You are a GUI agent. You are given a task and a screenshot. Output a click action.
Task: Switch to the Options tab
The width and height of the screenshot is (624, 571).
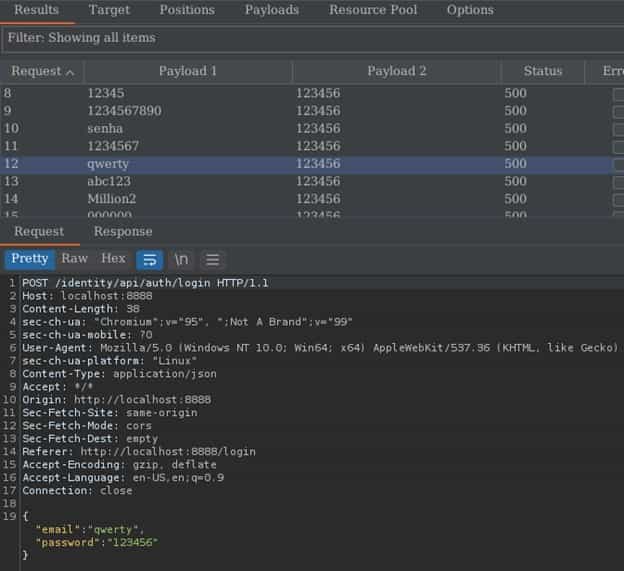(x=470, y=10)
